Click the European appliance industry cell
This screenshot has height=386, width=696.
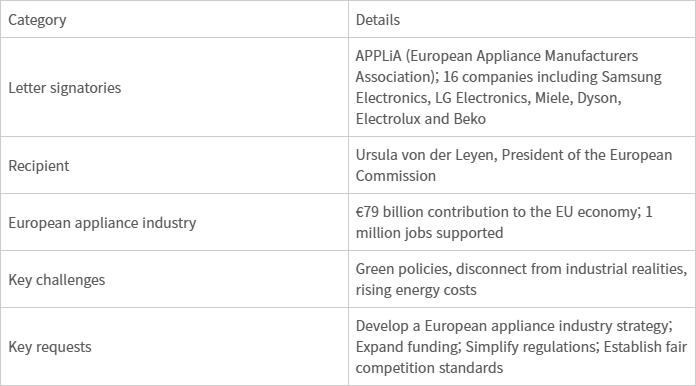[x=174, y=222]
